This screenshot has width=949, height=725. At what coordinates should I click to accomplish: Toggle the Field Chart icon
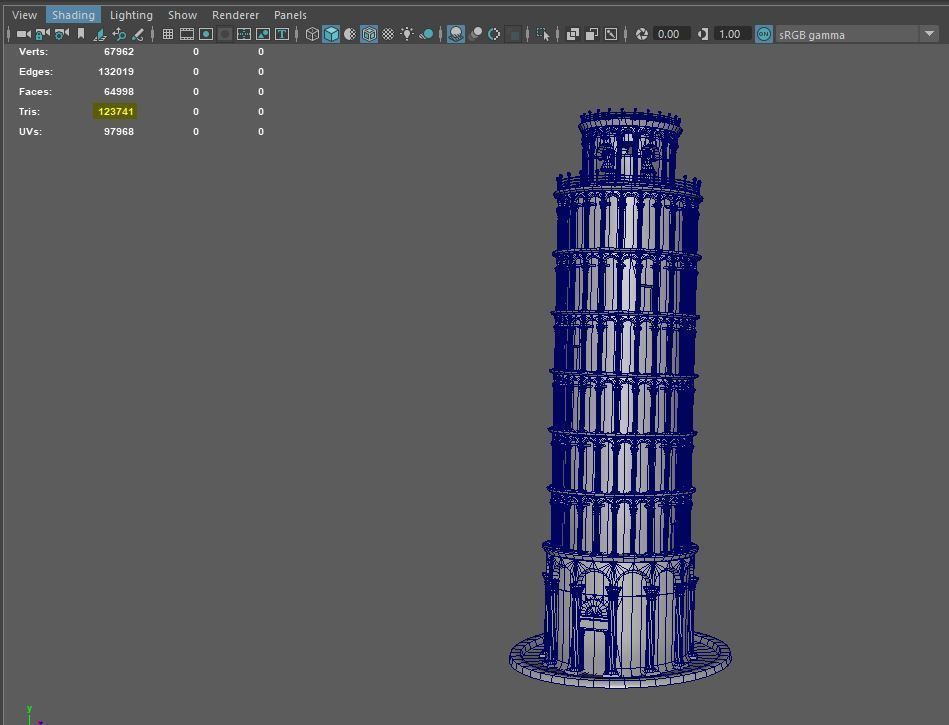coord(244,34)
